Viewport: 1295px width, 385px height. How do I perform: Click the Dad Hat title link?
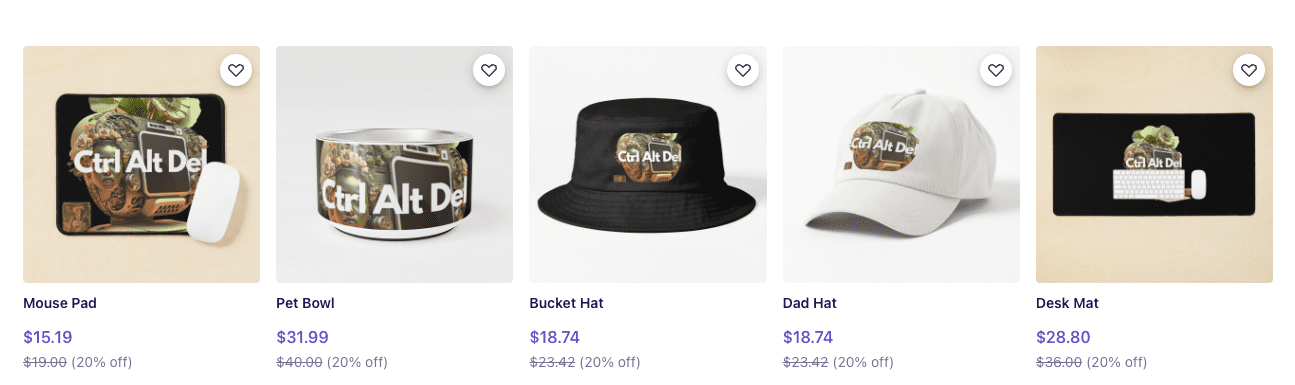(x=810, y=303)
